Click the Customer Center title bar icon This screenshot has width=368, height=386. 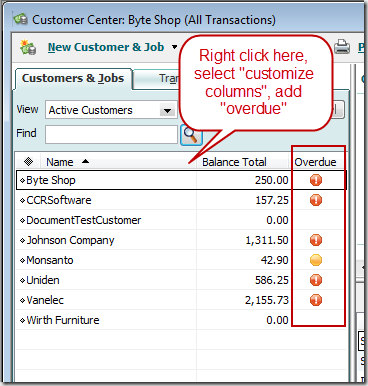[21, 19]
